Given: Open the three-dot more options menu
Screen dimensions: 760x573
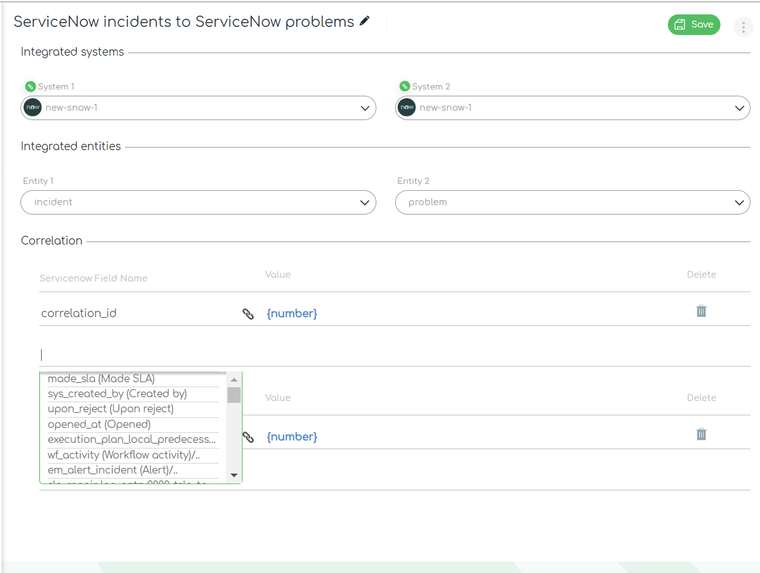Looking at the screenshot, I should coord(743,26).
